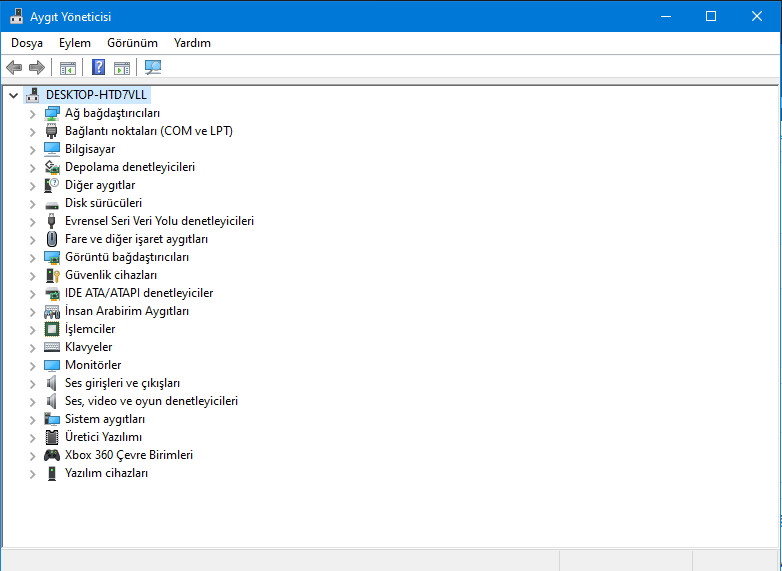Click the scan for hardware changes icon
782x571 pixels.
point(153,67)
